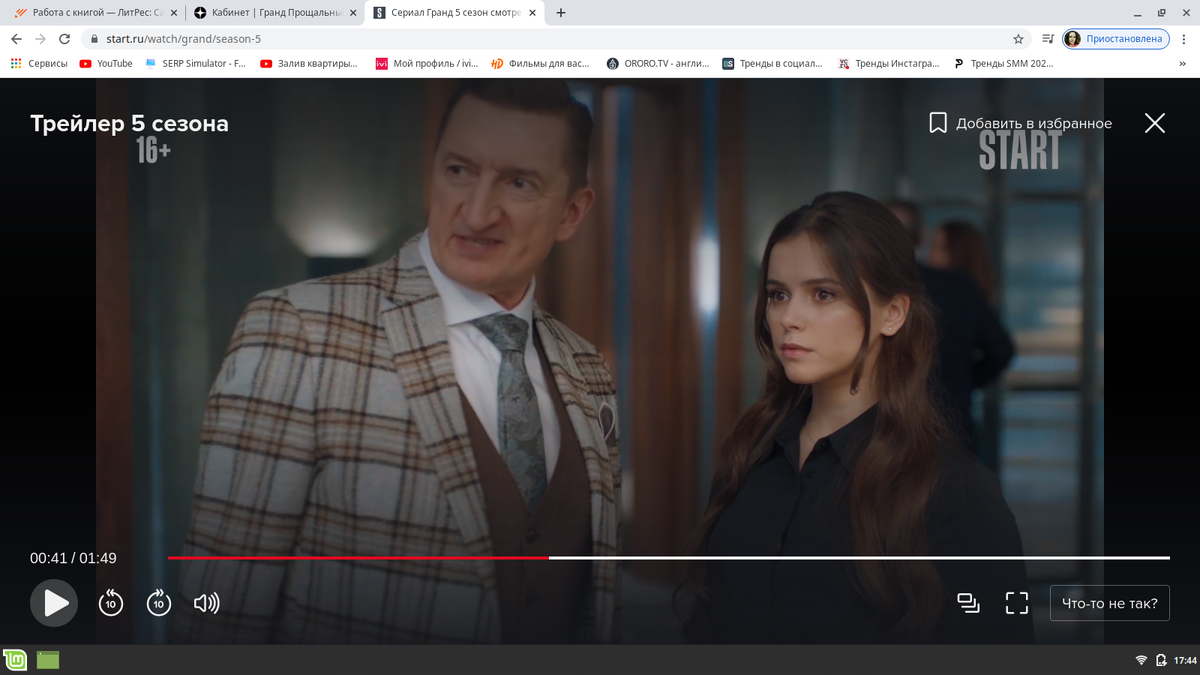Close the browser window

1184,13
